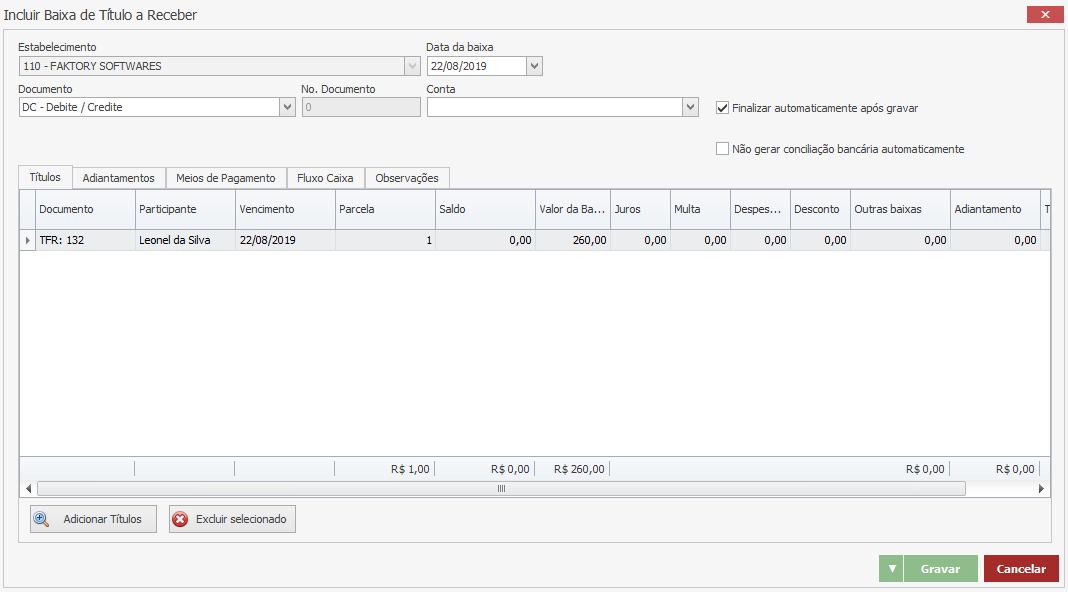Close the Incluir Baixa window

1045,15
